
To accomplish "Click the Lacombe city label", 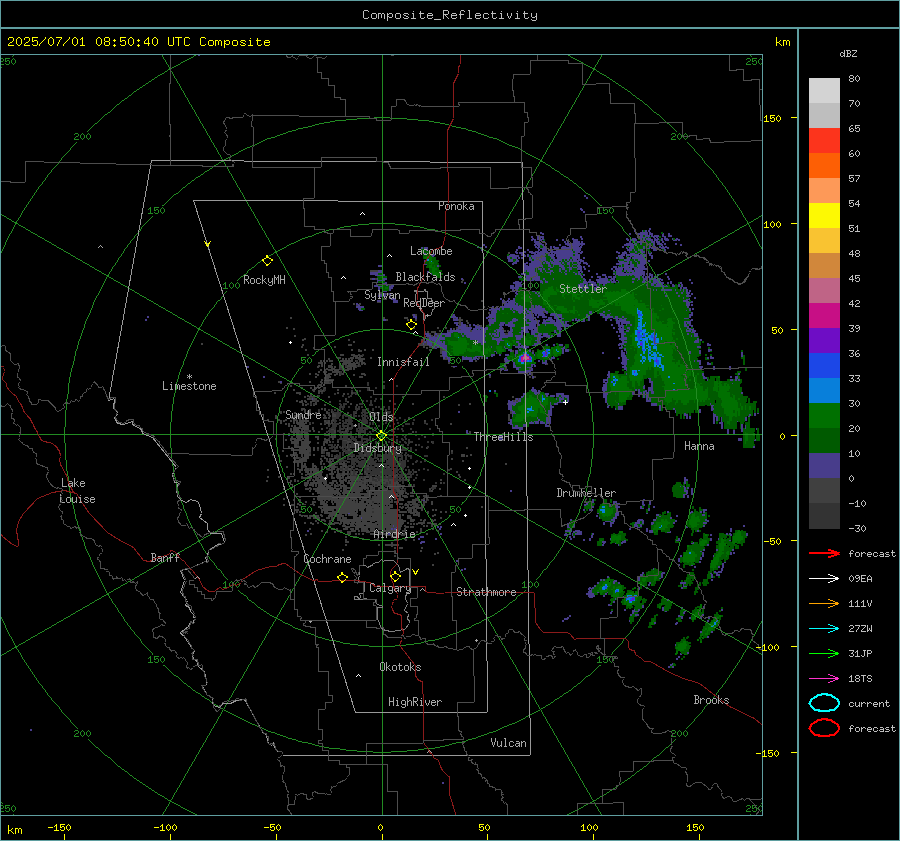I will pyautogui.click(x=430, y=251).
